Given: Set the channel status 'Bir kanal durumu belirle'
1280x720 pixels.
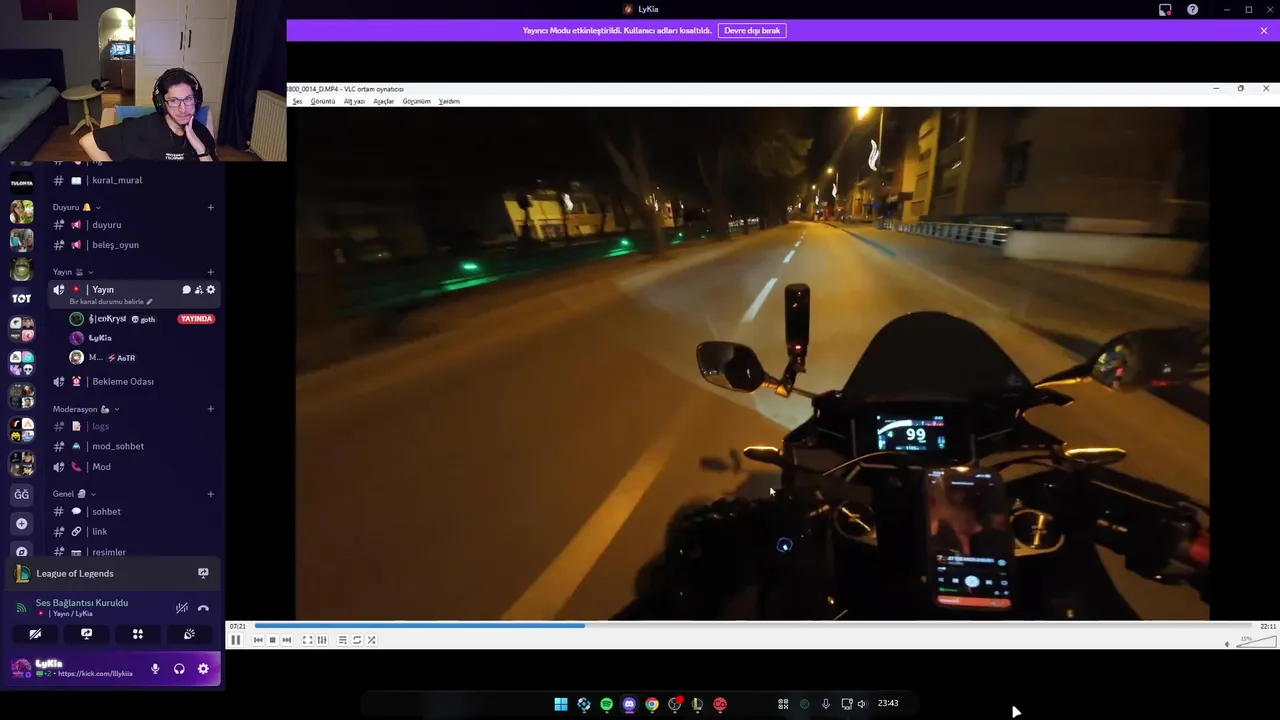Looking at the screenshot, I should pyautogui.click(x=111, y=301).
